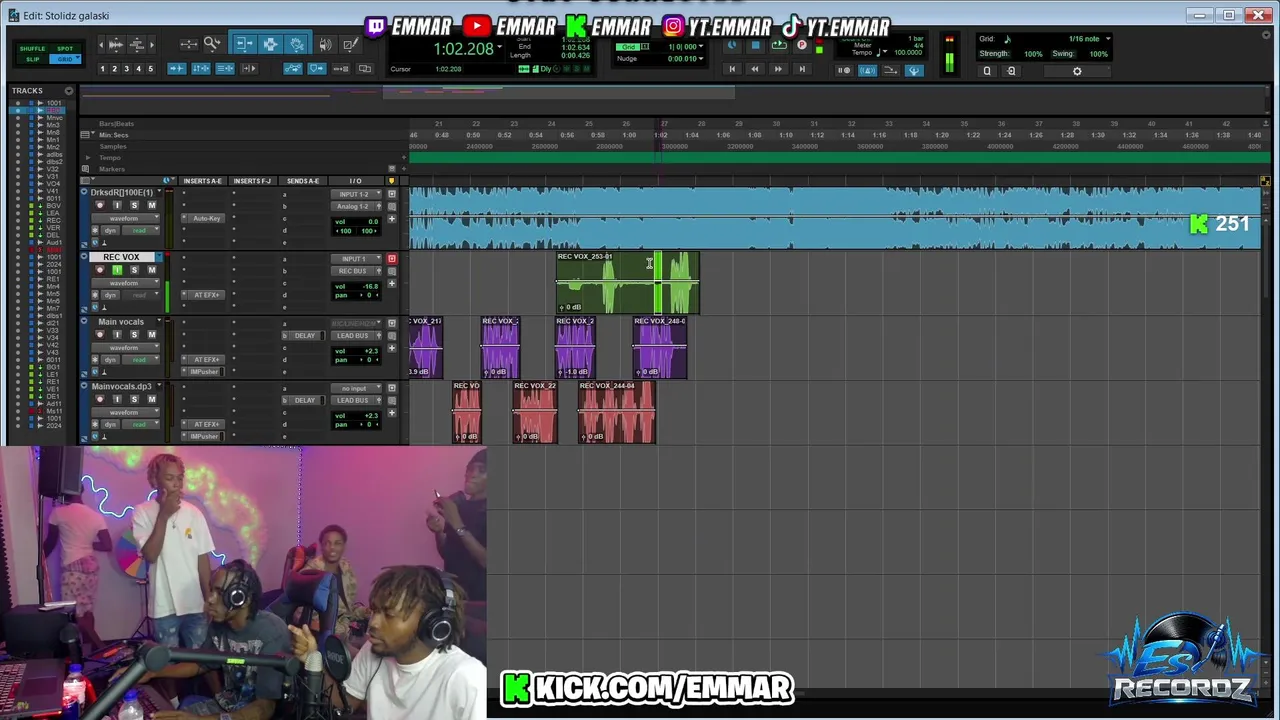Viewport: 1280px width, 720px height.
Task: Open Mainvocals.dp3 no input selector
Action: pos(356,388)
